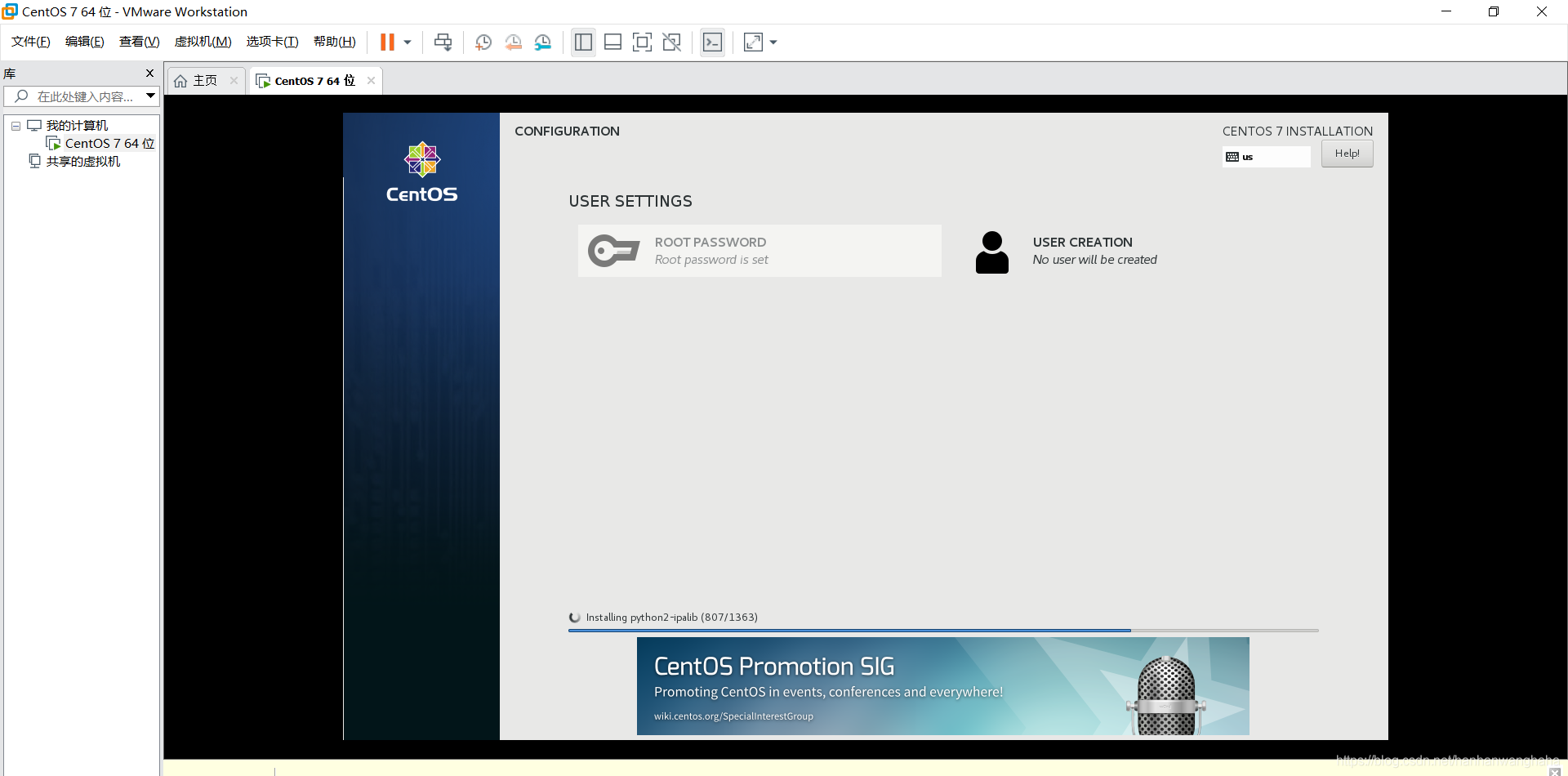1568x776 pixels.
Task: Select 共享的虚拟机 in the library tree
Action: point(82,162)
